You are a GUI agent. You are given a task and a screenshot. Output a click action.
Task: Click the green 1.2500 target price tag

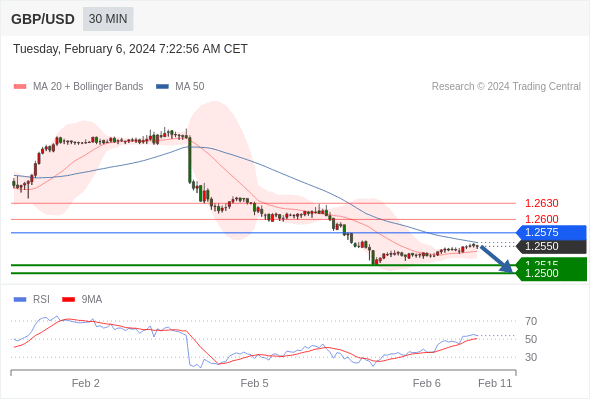pos(552,273)
